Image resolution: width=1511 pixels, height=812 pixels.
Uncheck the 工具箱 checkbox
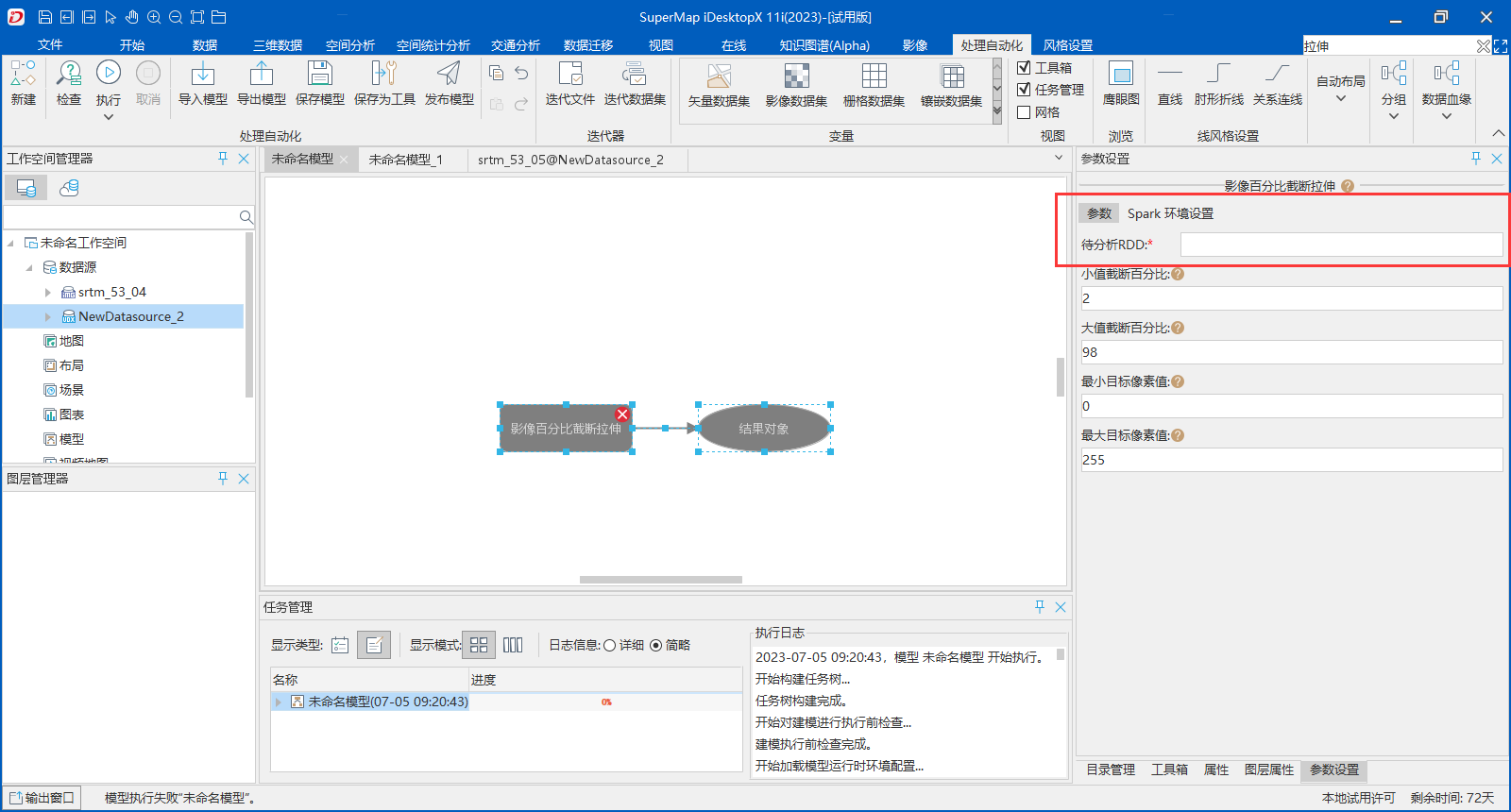[1024, 67]
